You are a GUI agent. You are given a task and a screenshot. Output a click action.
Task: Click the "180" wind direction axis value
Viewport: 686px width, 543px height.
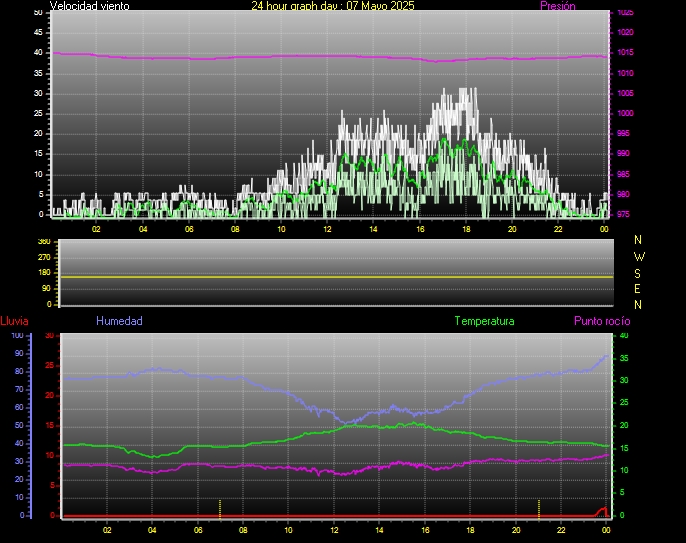point(44,273)
